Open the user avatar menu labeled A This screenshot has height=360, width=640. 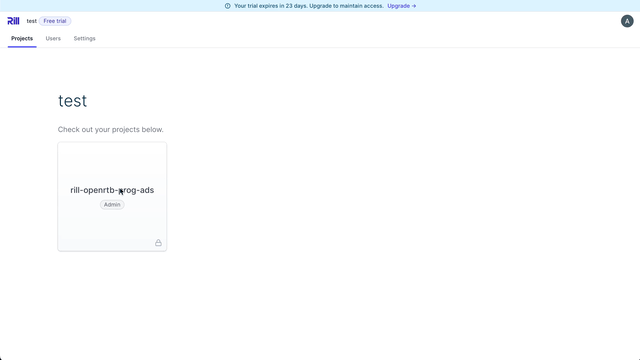(627, 21)
